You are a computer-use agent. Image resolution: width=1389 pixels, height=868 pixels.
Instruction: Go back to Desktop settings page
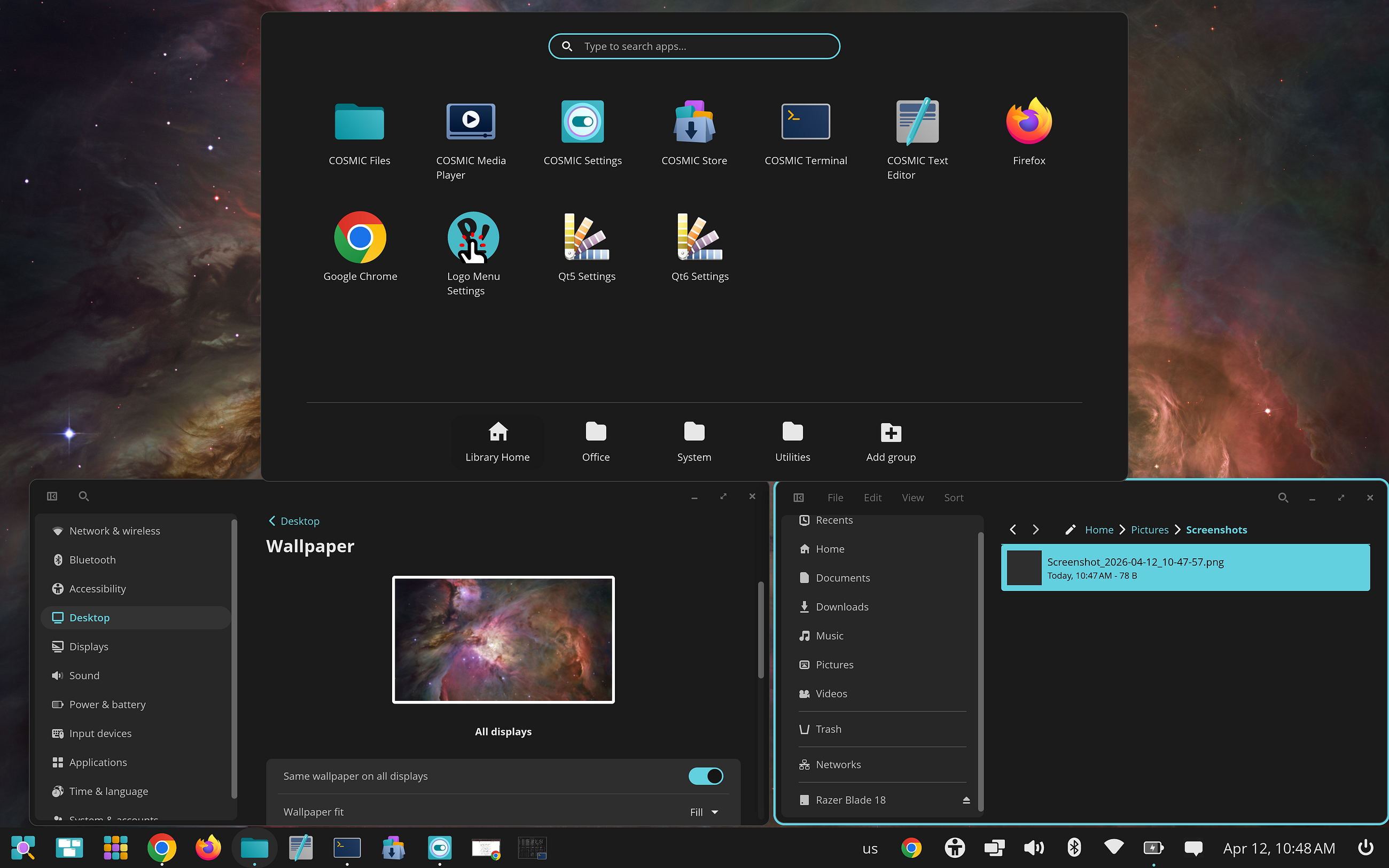click(294, 521)
